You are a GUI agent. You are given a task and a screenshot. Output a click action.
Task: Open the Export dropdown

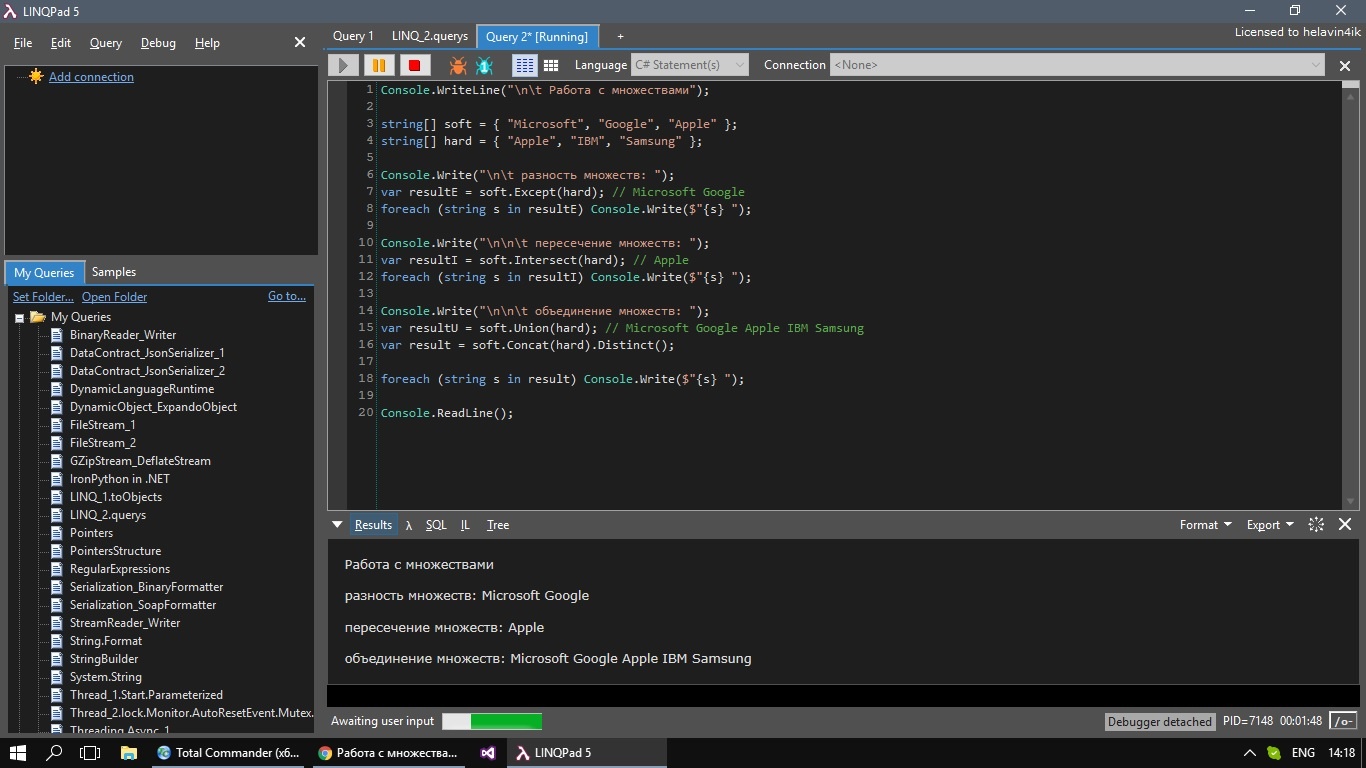pos(1270,525)
